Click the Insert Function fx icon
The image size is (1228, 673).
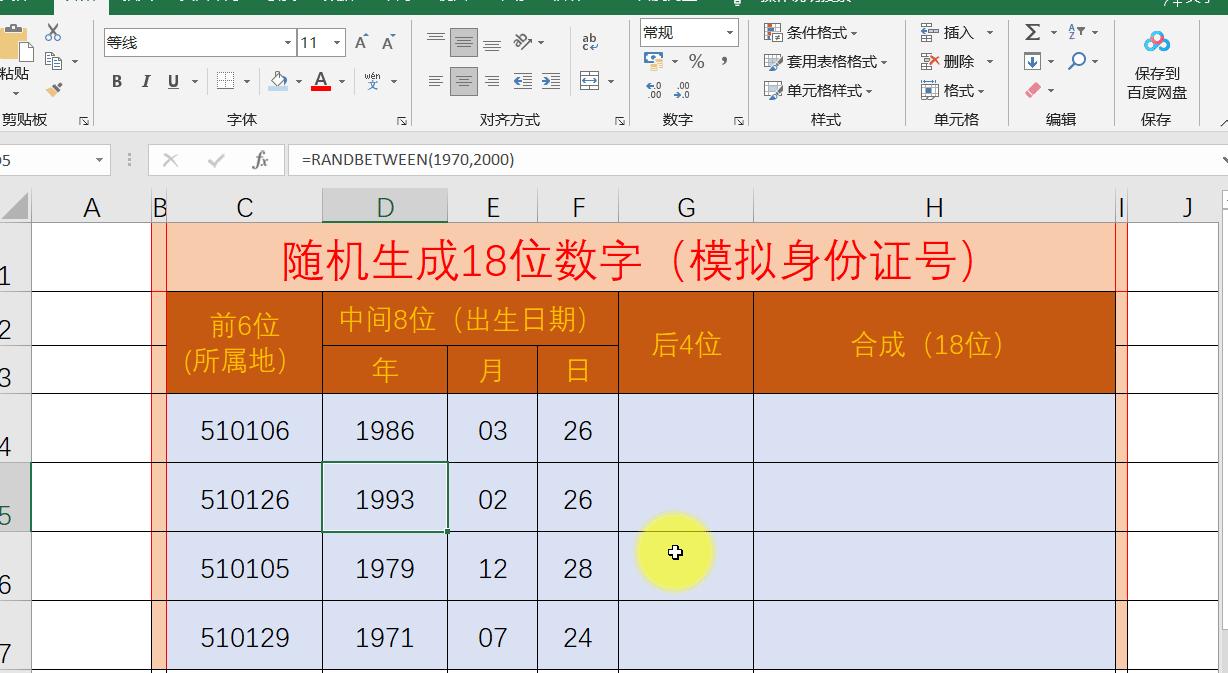pos(260,160)
